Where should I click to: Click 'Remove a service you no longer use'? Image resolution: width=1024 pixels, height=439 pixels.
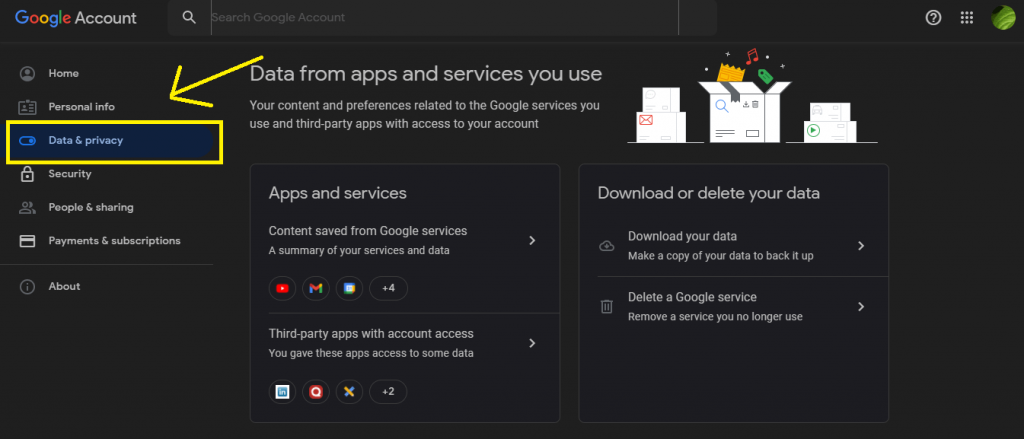click(715, 317)
